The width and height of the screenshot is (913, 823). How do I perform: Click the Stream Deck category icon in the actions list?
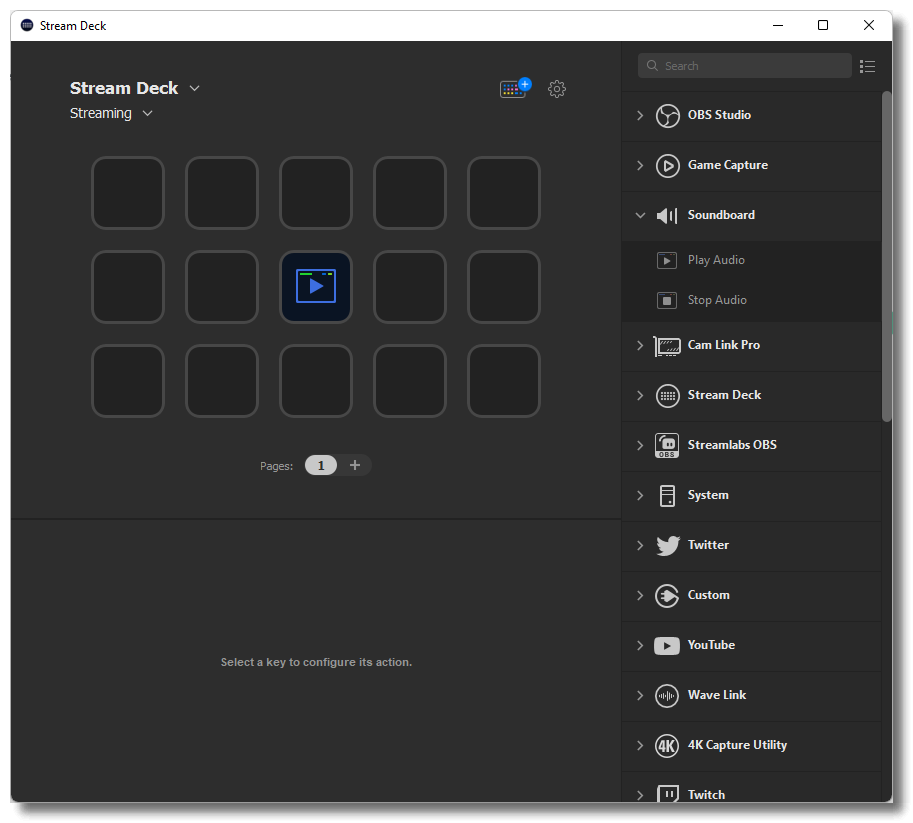(x=667, y=396)
